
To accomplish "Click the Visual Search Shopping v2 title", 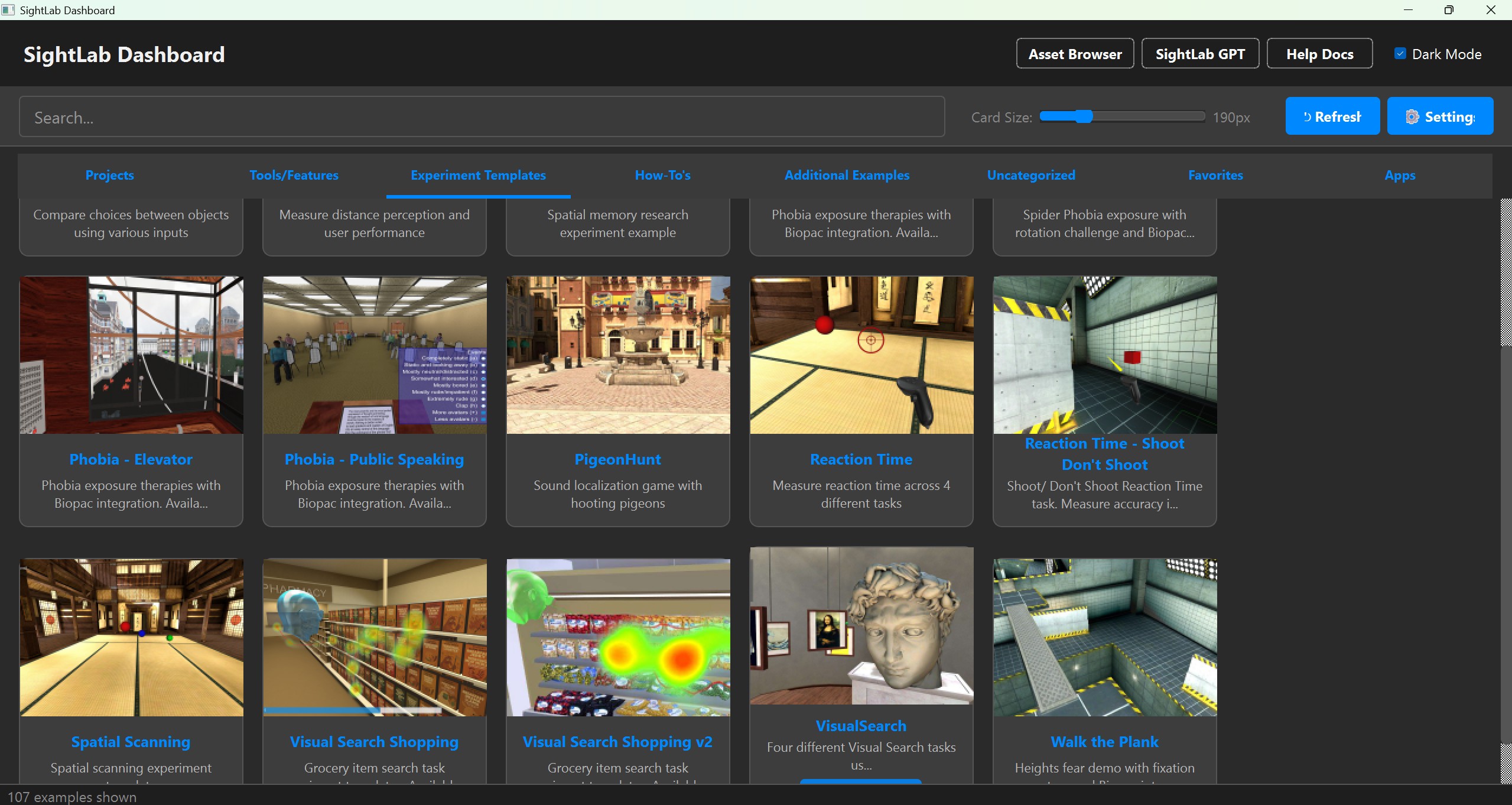I will coord(617,742).
